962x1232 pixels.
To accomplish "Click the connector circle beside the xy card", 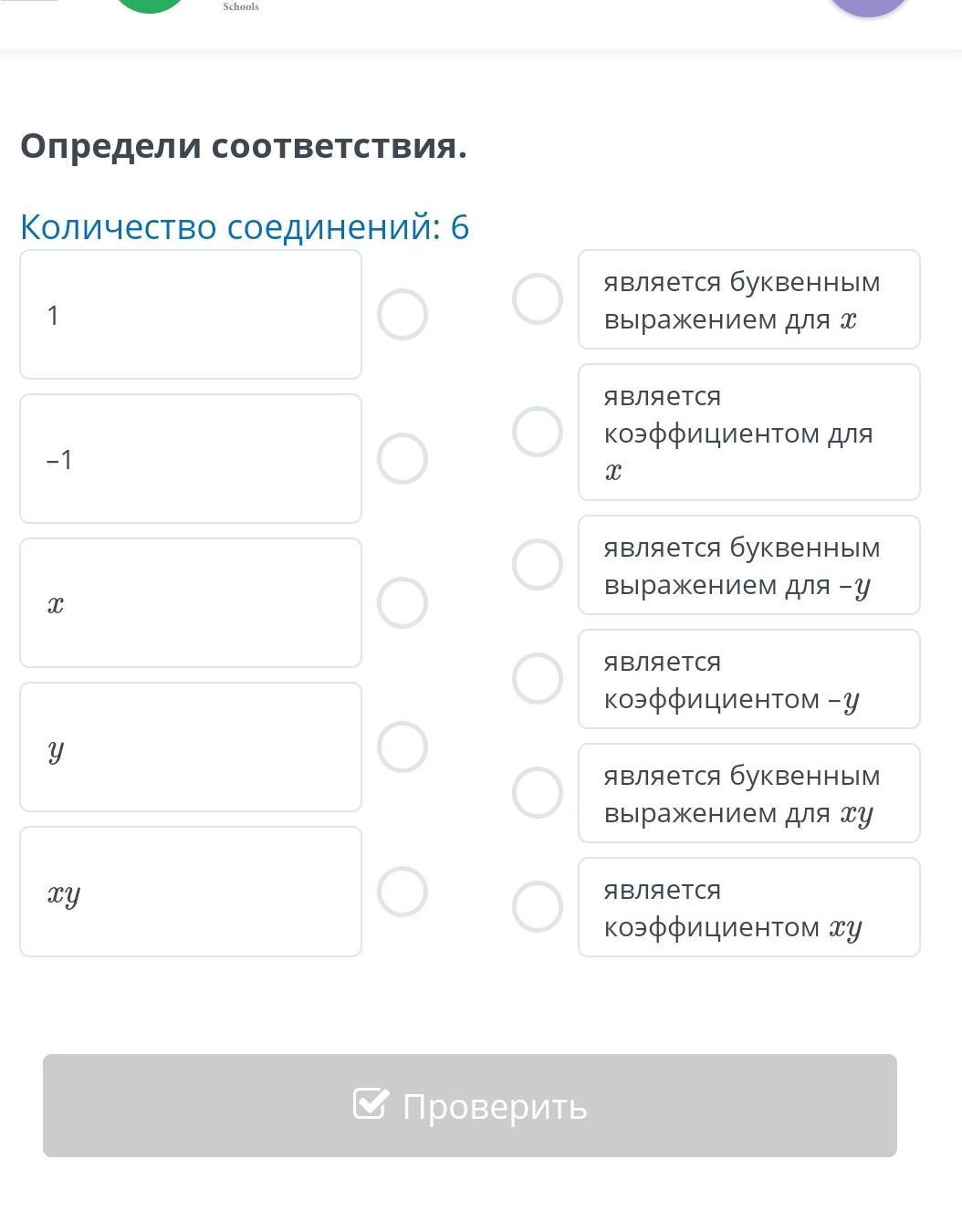I will tap(403, 891).
